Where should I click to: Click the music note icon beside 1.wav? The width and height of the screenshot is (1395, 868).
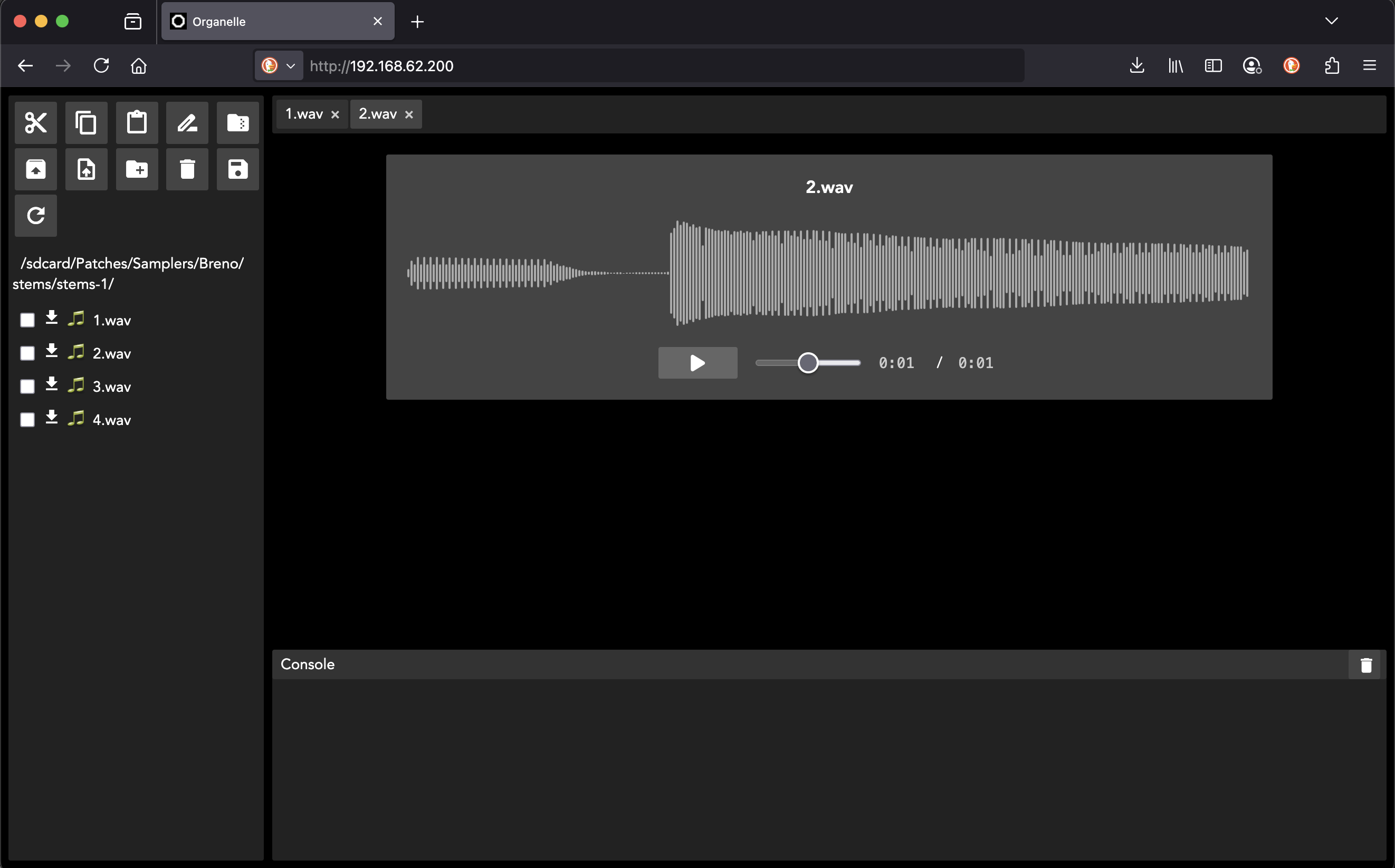(76, 319)
